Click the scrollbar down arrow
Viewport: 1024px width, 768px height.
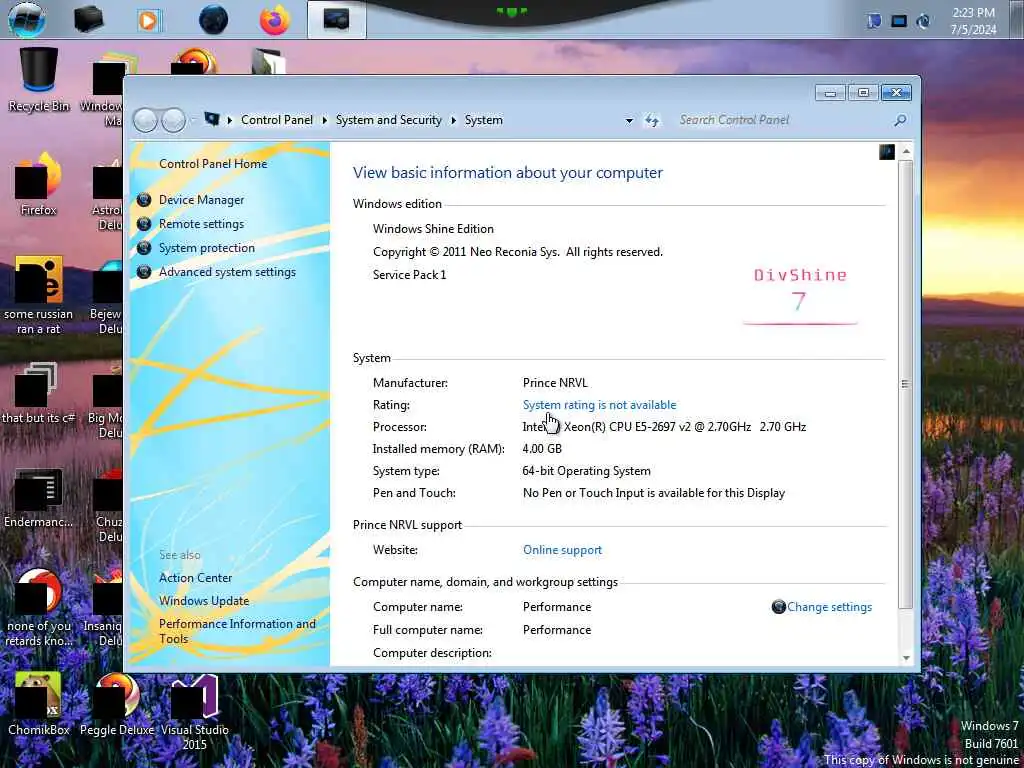(x=906, y=658)
